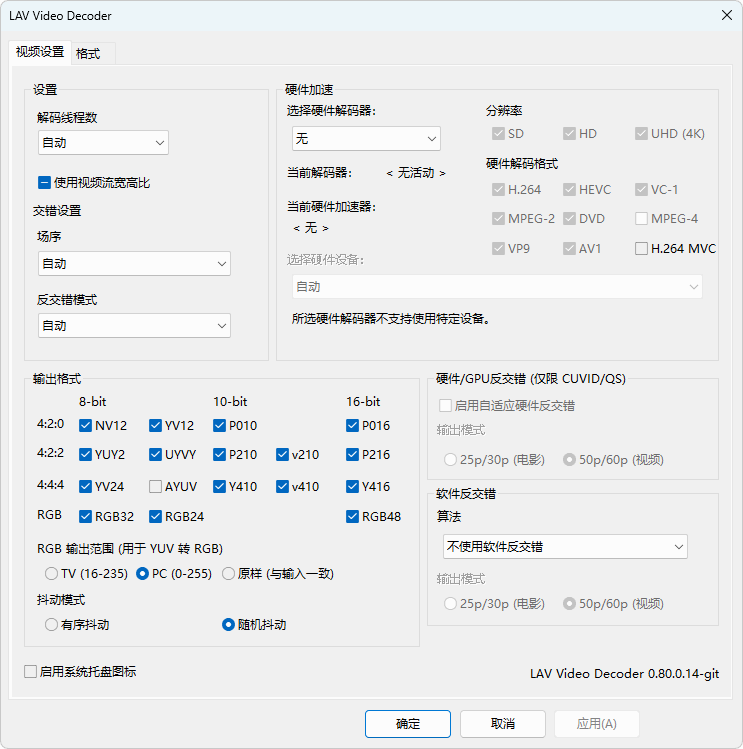Expand the 选择硬件解码器 dropdown
This screenshot has height=749, width=743.
click(366, 139)
